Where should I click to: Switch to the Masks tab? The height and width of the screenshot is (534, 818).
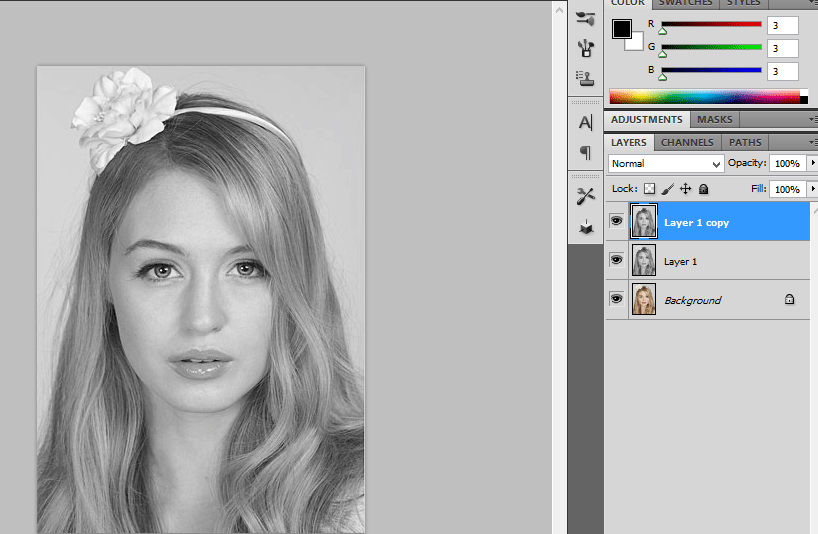tap(715, 119)
